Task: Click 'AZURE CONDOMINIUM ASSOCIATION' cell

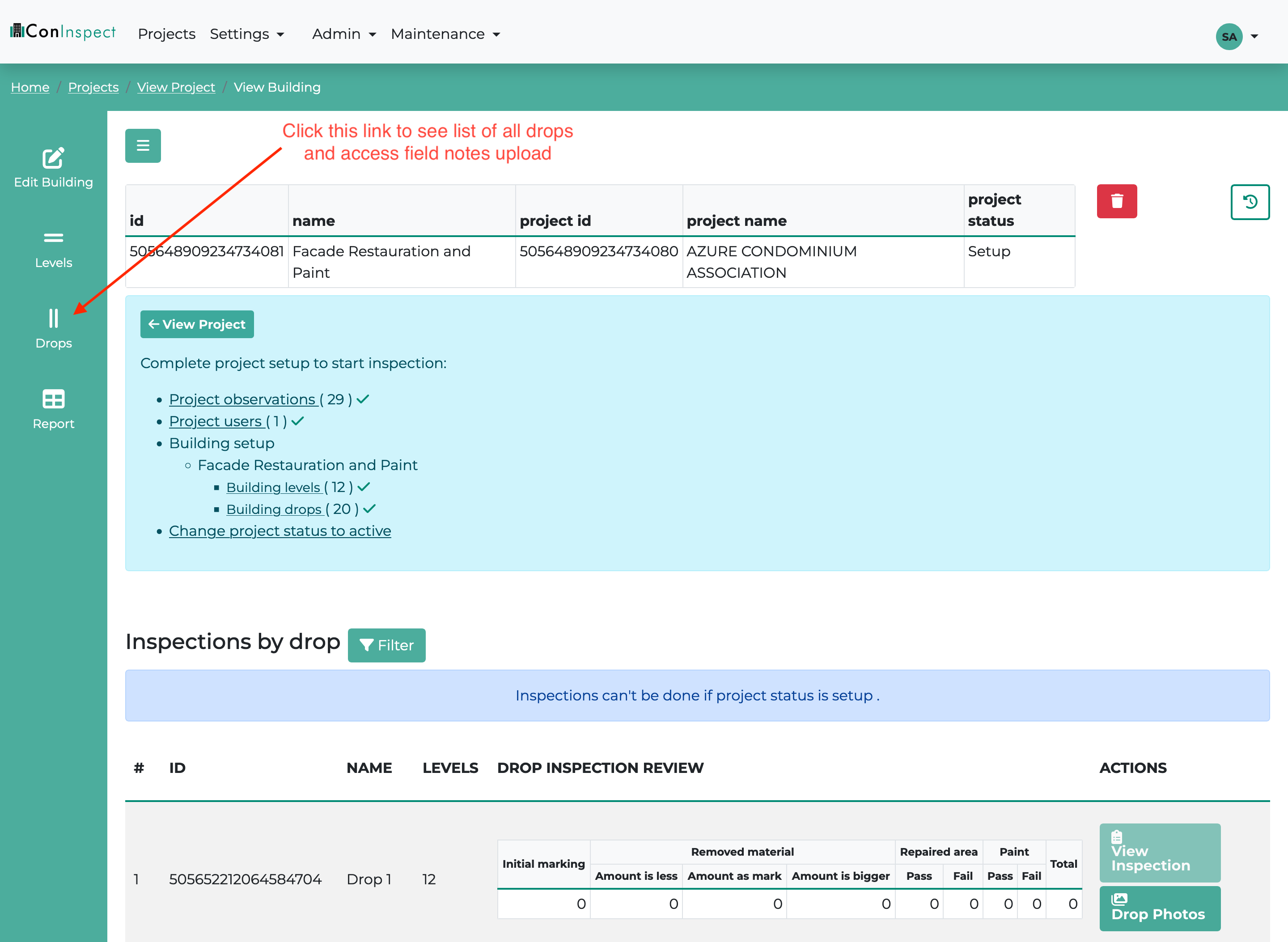Action: pos(823,262)
